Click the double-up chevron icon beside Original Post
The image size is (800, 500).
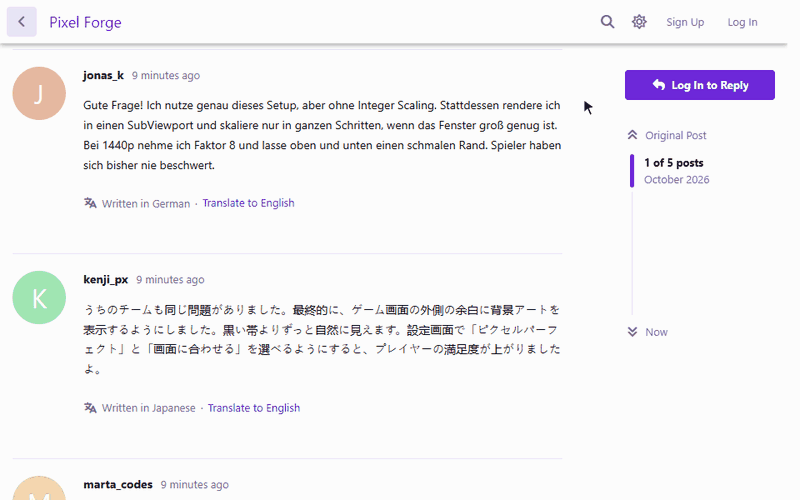632,135
